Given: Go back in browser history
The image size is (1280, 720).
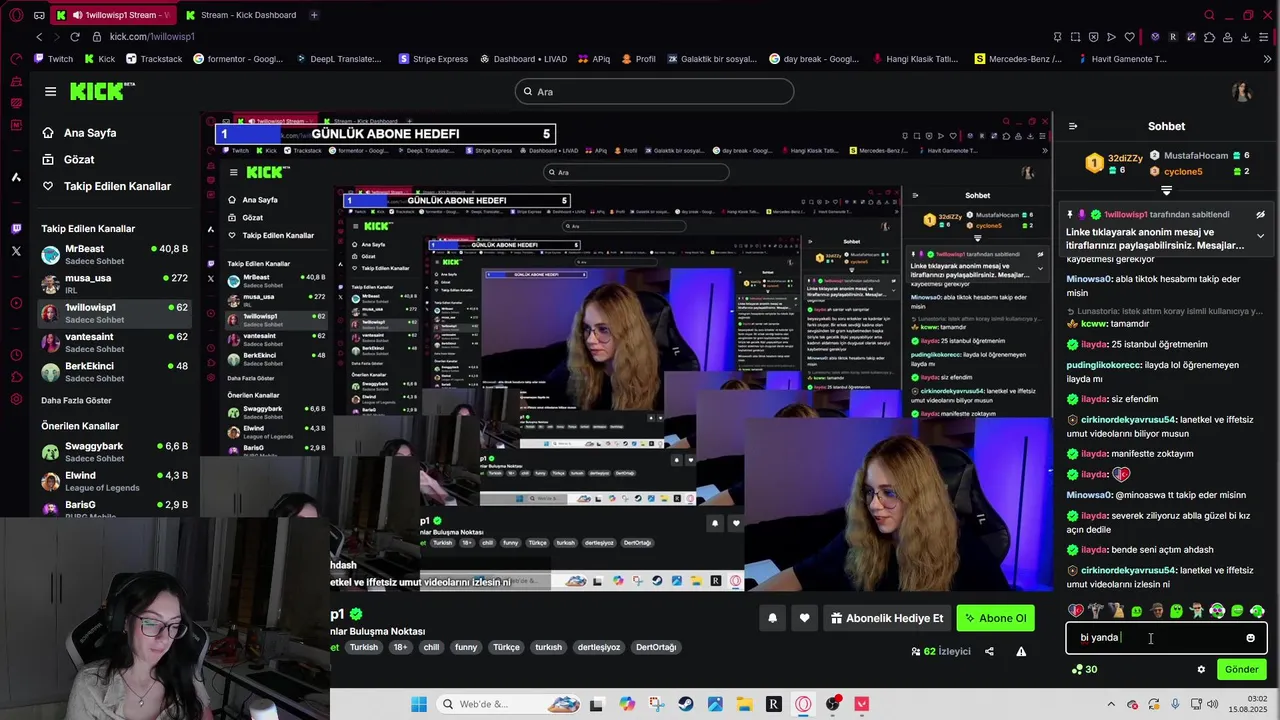Looking at the screenshot, I should [39, 37].
